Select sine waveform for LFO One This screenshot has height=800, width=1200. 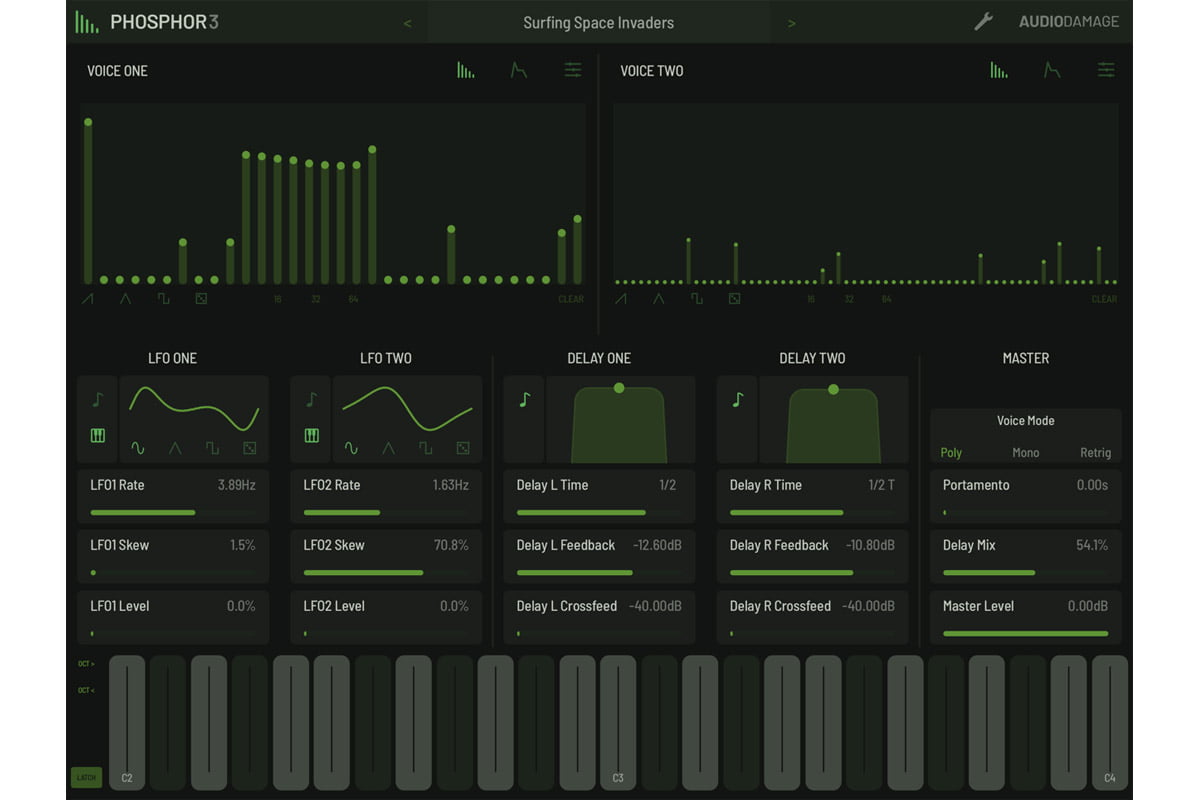coord(137,448)
